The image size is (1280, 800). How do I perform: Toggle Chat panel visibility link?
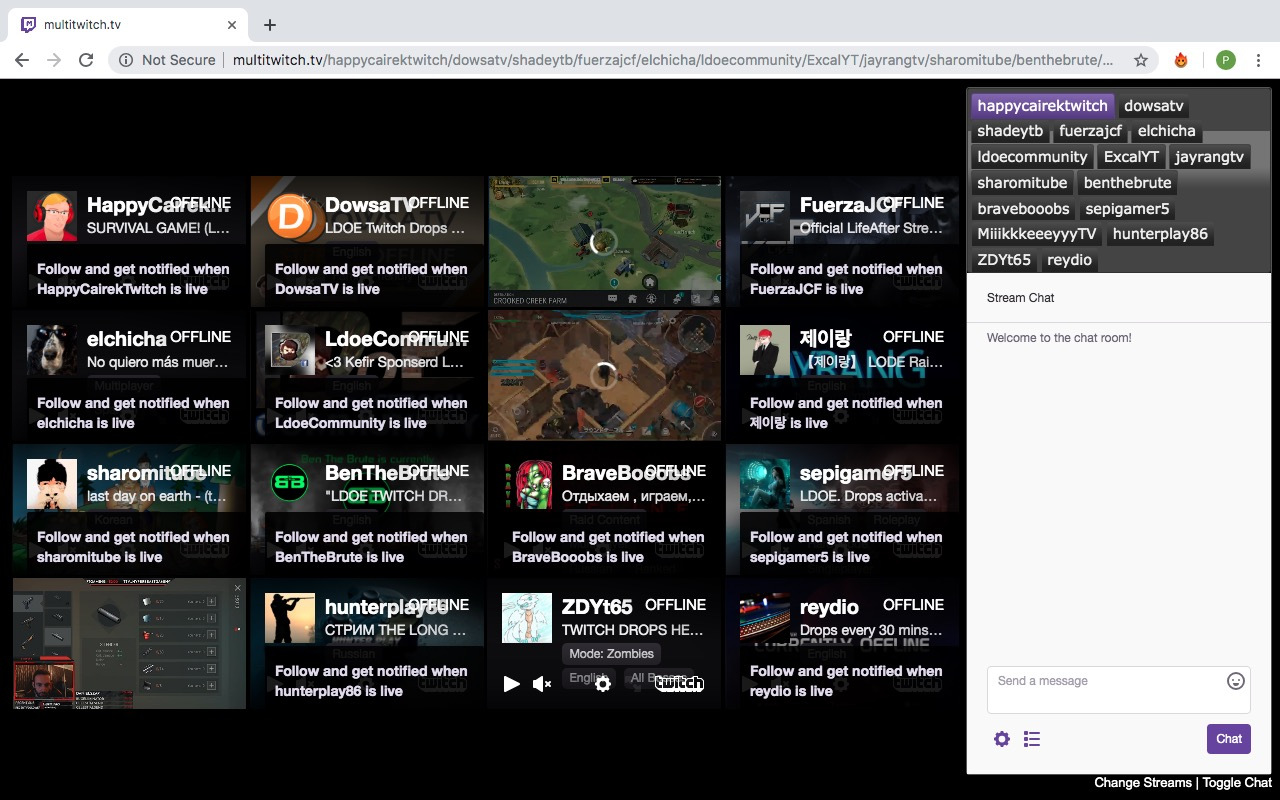pyautogui.click(x=1237, y=783)
